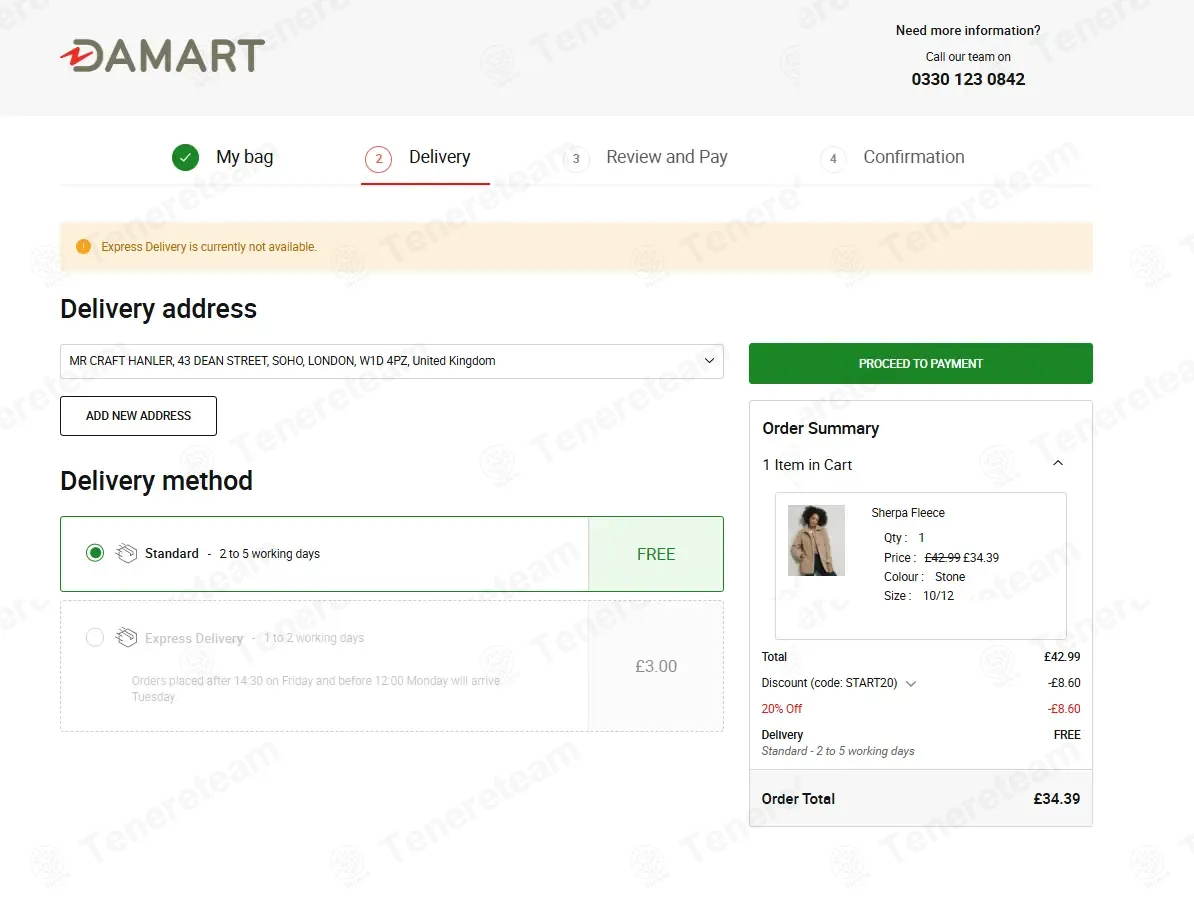1194x899 pixels.
Task: Click the '20% Off' red label
Action: coord(781,709)
